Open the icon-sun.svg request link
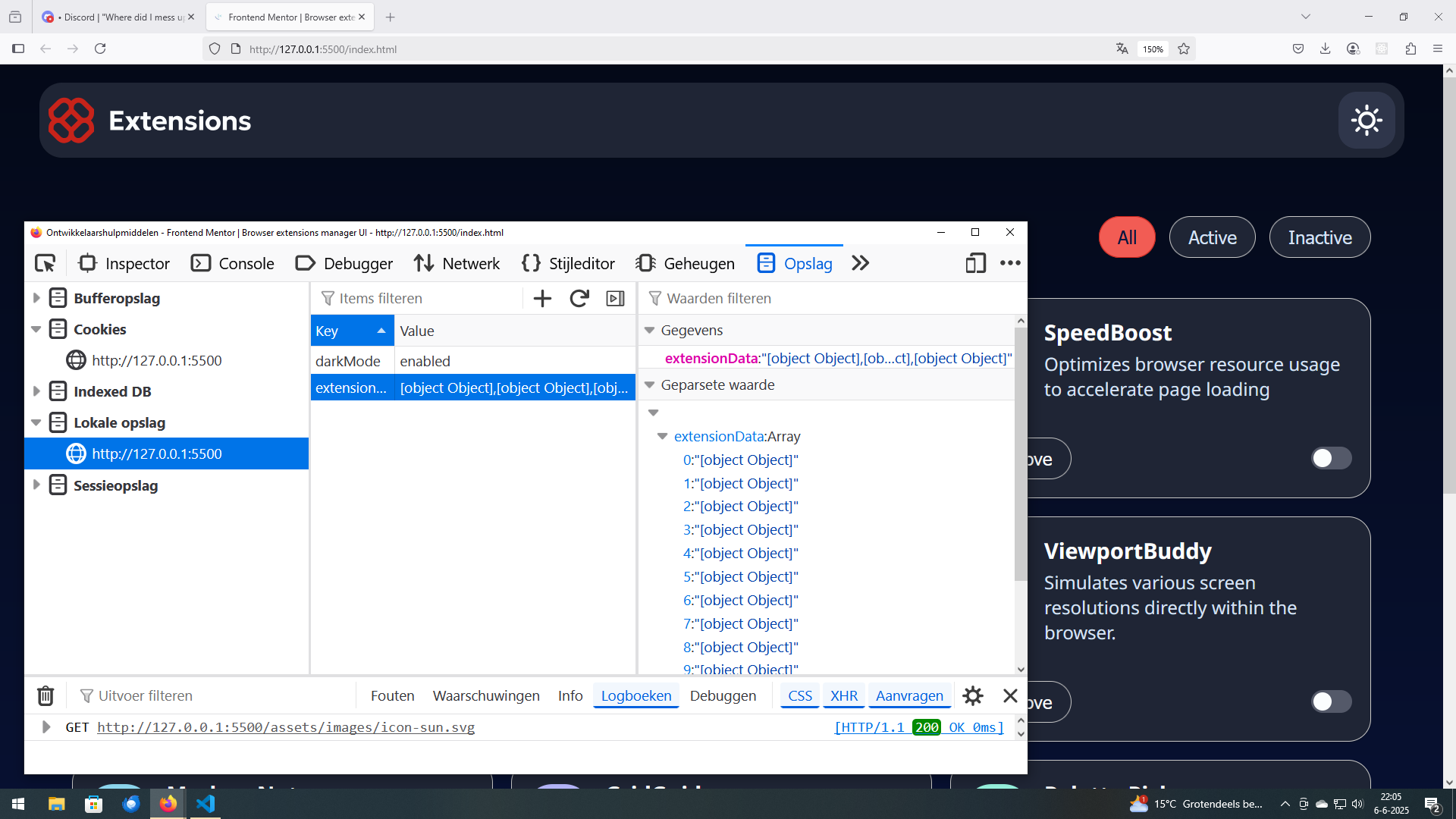 (286, 727)
